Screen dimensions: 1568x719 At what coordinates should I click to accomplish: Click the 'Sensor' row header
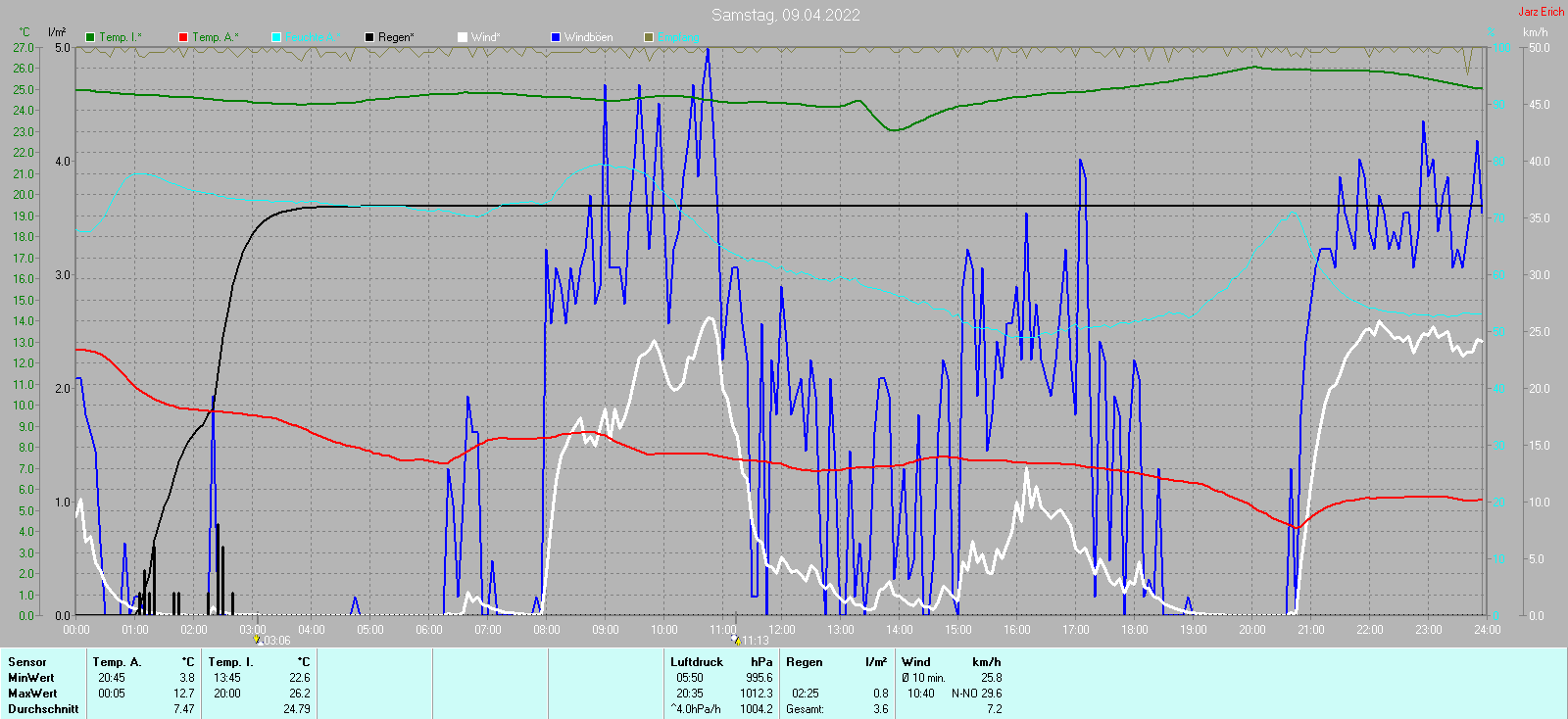point(27,662)
